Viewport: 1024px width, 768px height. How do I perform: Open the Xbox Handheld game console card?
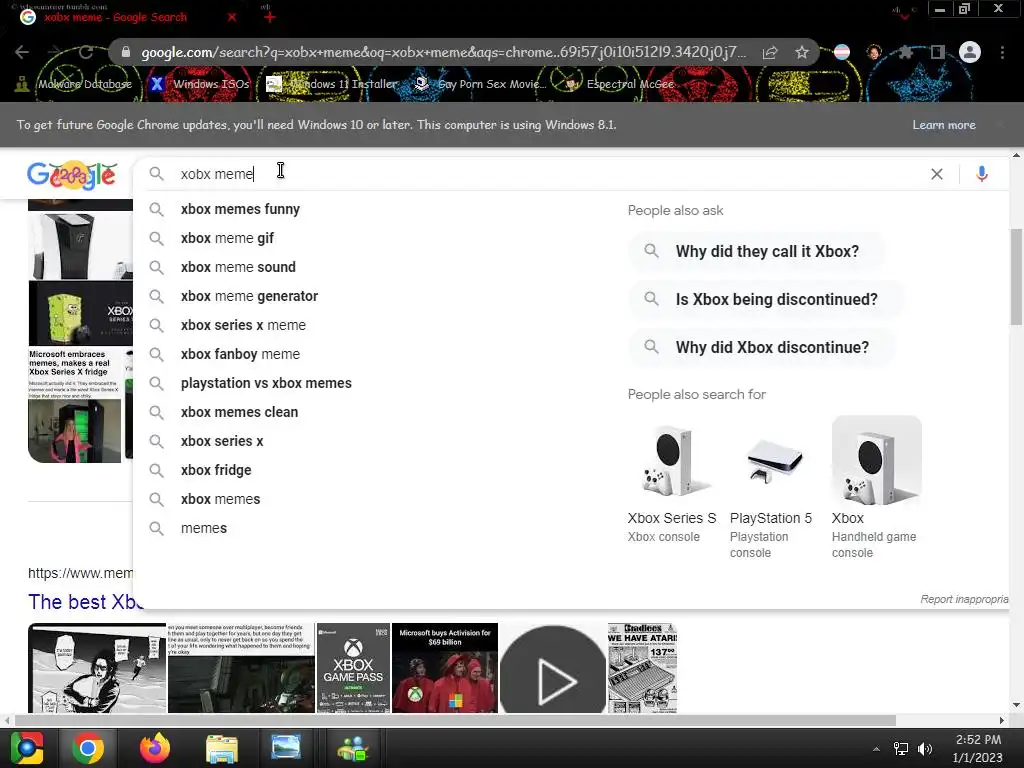click(x=875, y=488)
